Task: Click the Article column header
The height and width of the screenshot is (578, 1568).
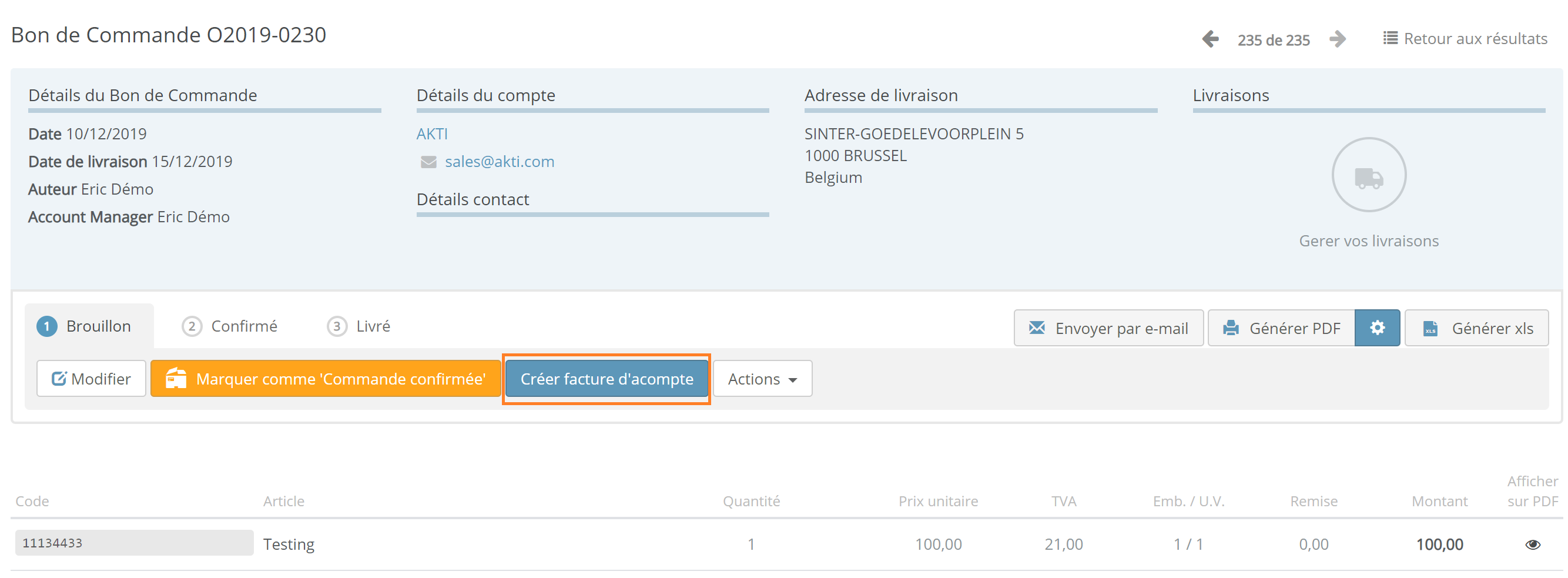Action: (284, 501)
